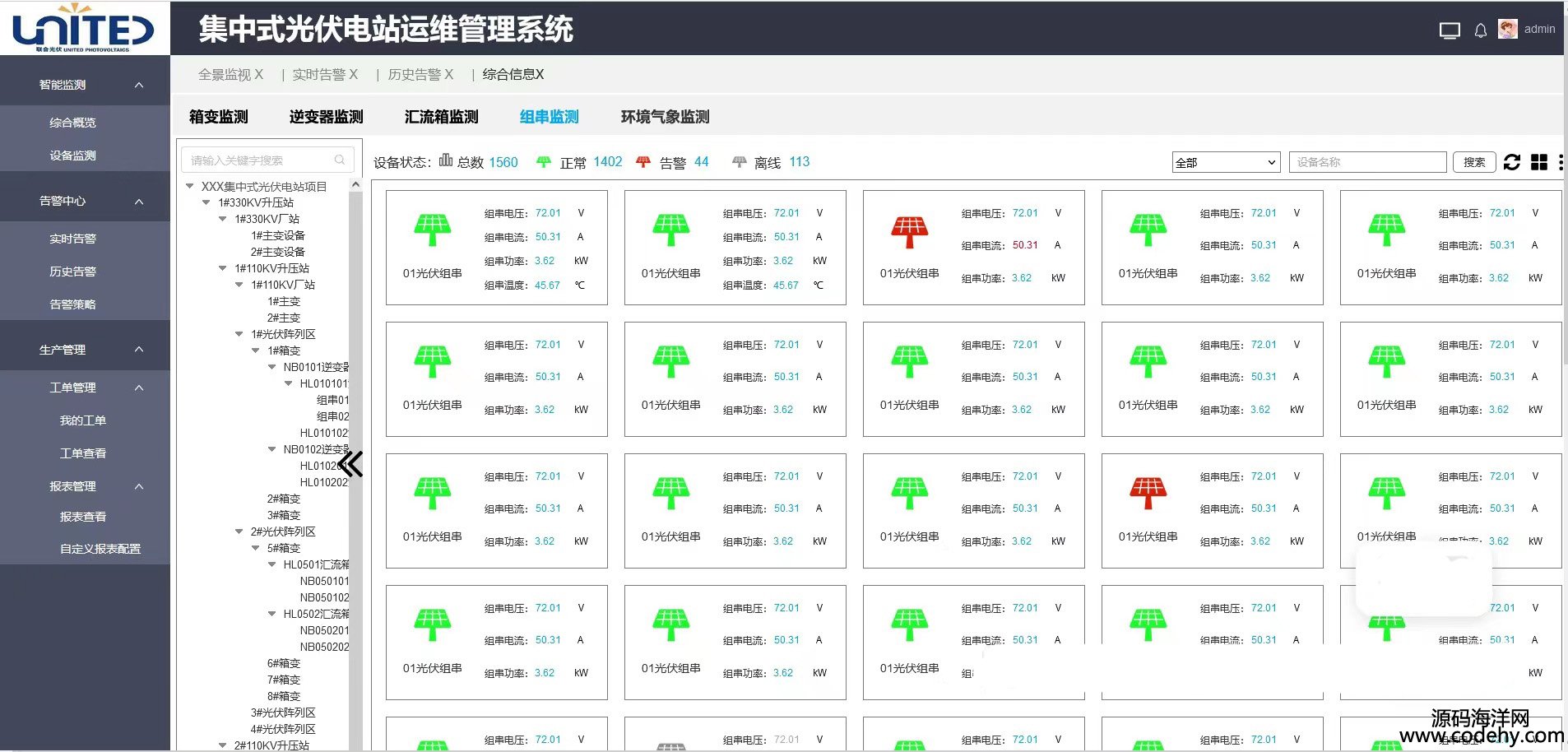Screen dimensions: 1568x752
Task: Select 1#主变设备 in the tree
Action: coord(278,235)
